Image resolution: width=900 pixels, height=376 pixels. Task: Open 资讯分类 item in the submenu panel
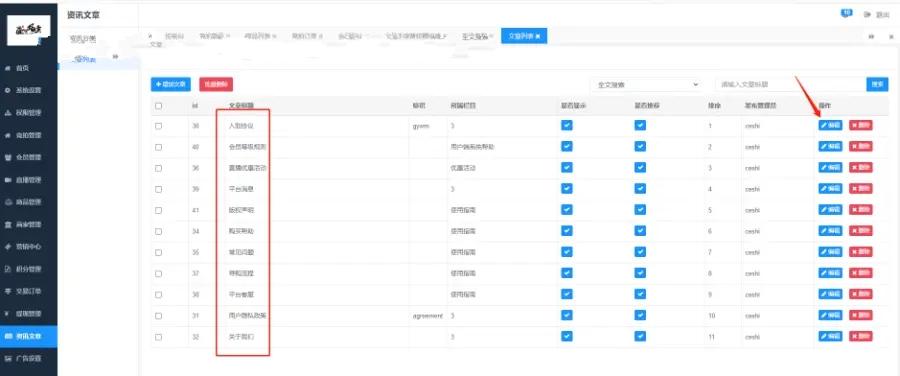(x=83, y=40)
